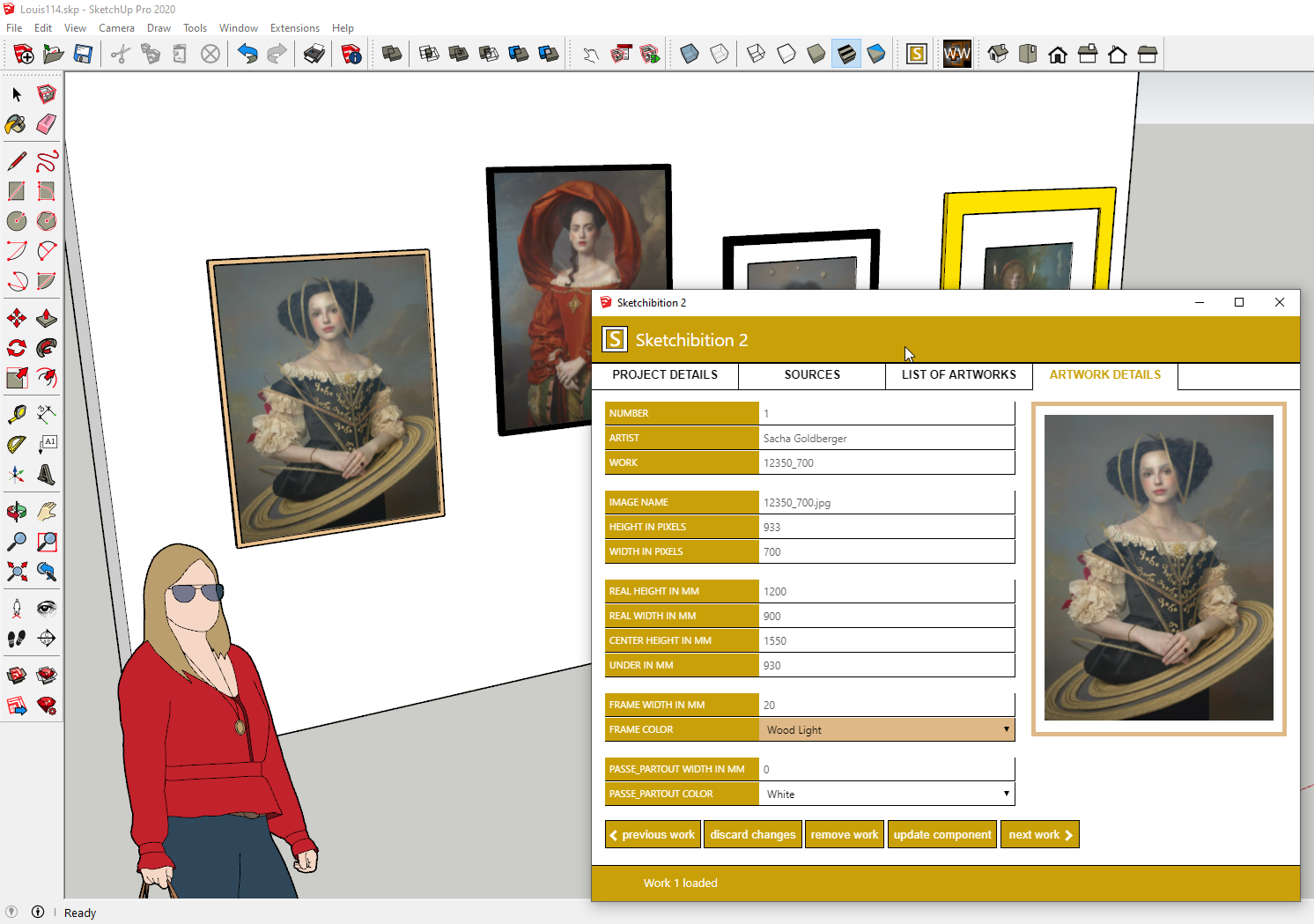Toggle Back Edges style
Viewport: 1314px width, 924px height.
click(x=720, y=54)
